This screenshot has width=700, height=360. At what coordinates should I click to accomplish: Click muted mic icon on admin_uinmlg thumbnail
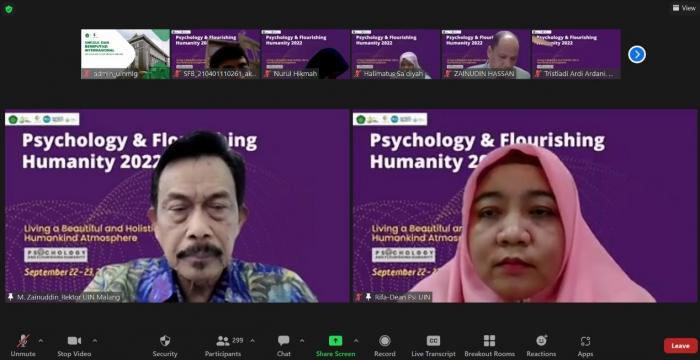pos(87,74)
